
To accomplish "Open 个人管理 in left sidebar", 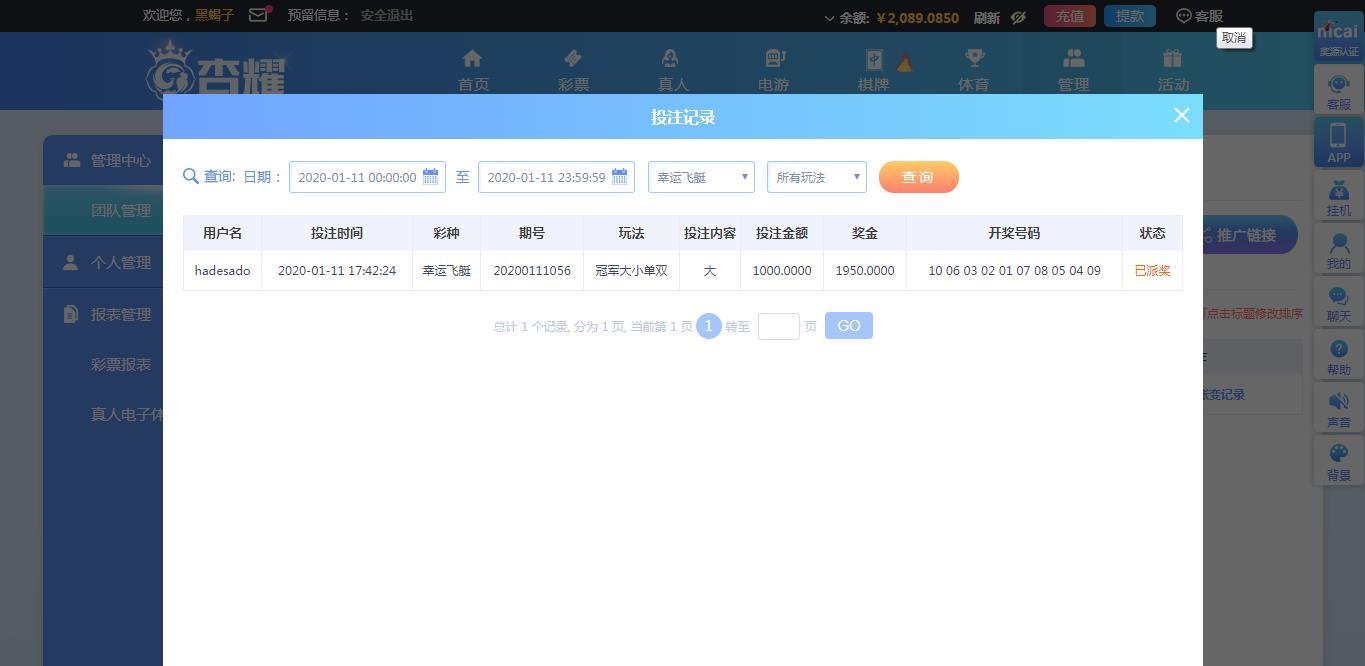I will point(103,262).
